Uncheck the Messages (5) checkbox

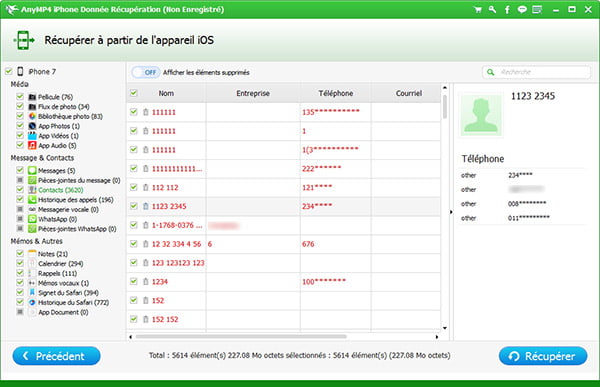tap(20, 170)
